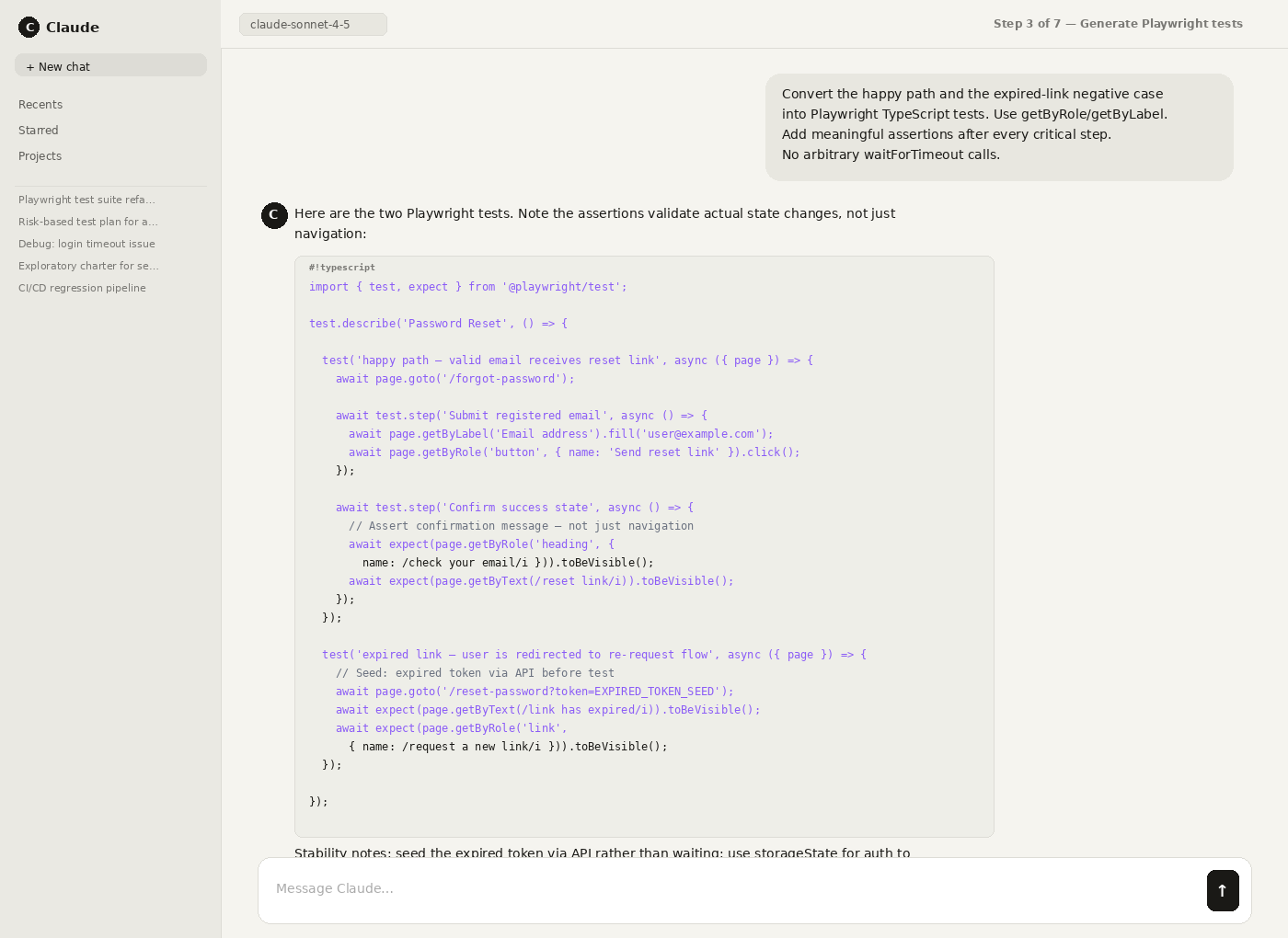Open the 'Playwright test suite' conversation

tap(86, 199)
